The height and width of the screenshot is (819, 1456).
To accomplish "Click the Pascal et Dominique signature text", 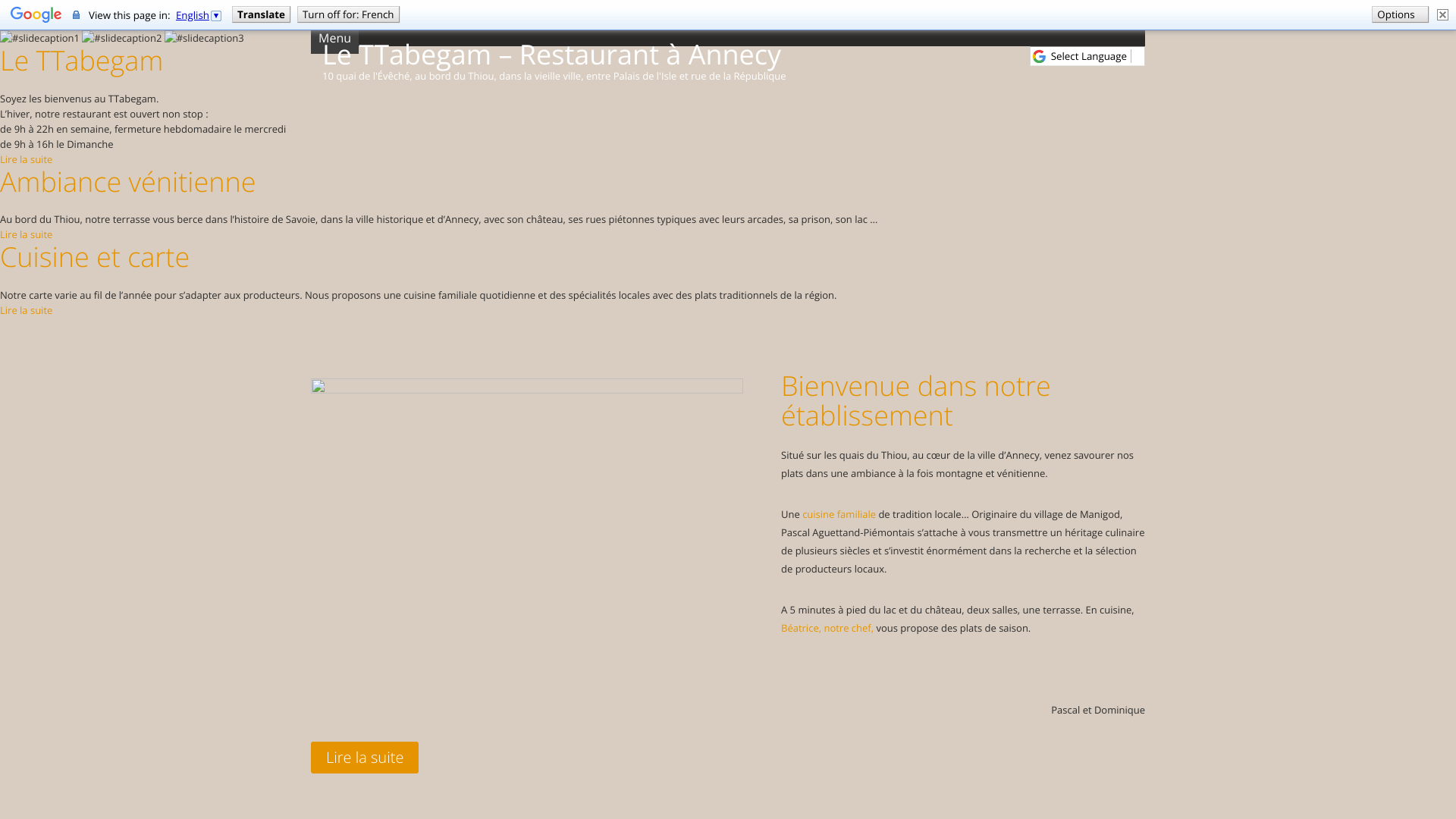I will pyautogui.click(x=1098, y=710).
